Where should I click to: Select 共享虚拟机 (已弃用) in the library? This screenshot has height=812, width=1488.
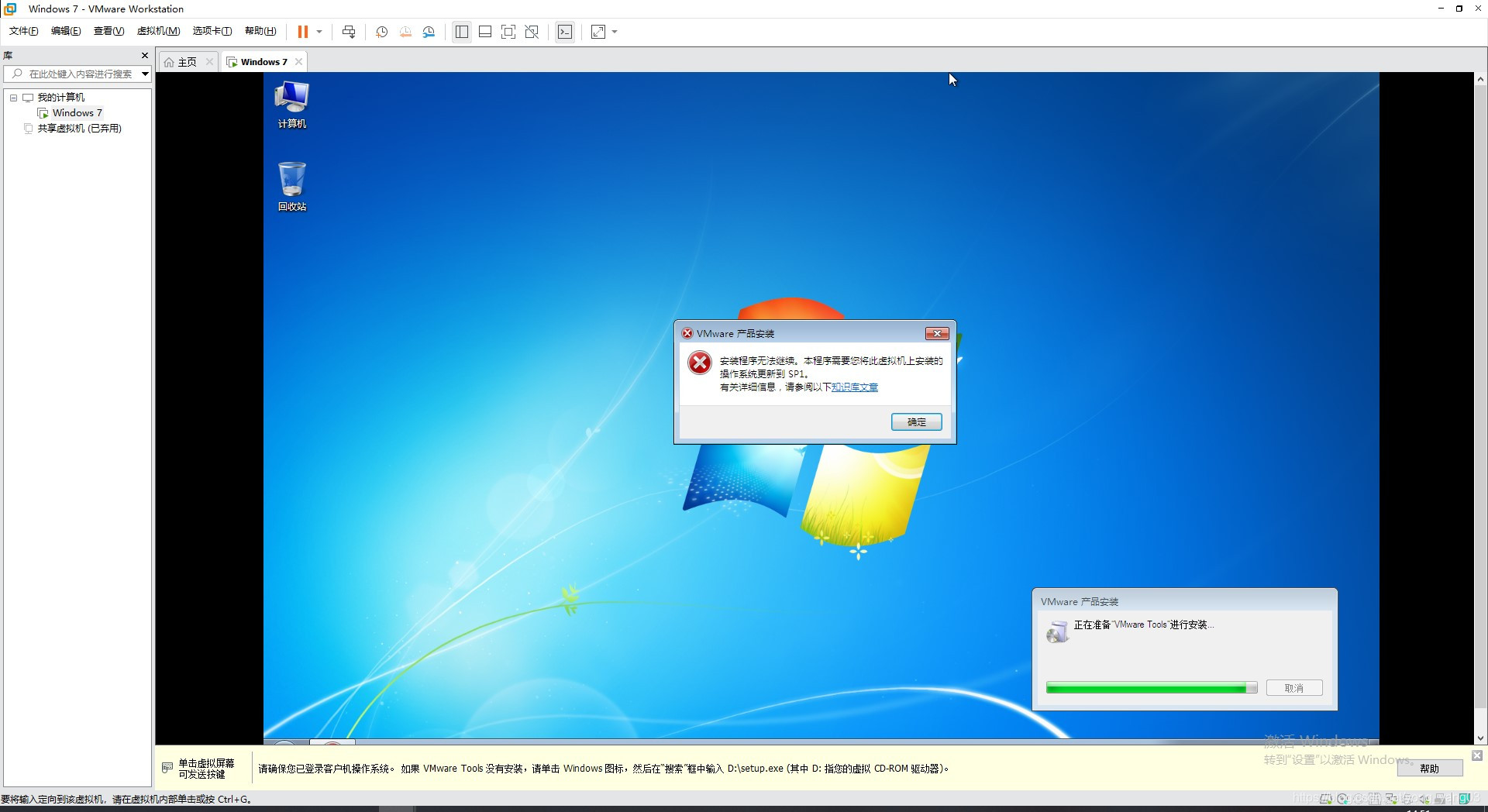tap(79, 129)
